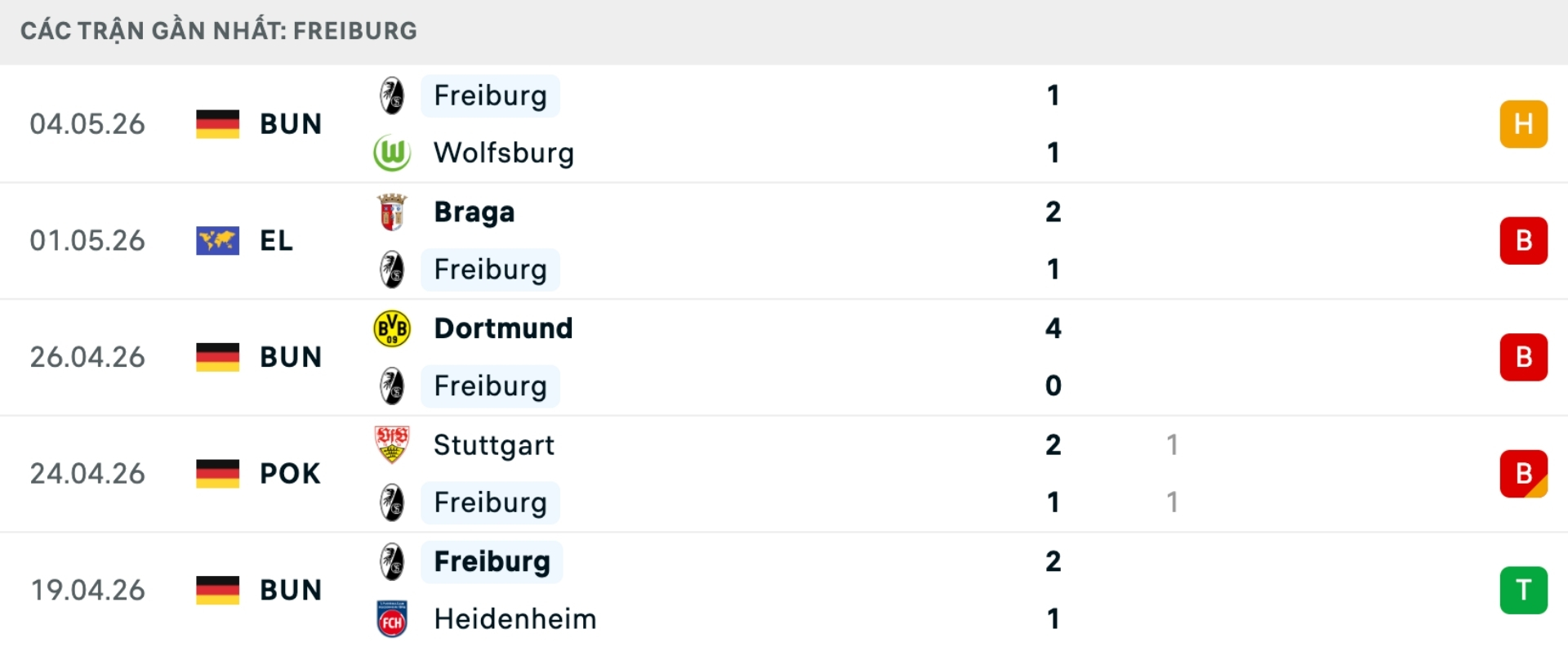Click the Europa League flag icon
Viewport: 1568px width, 647px height.
[217, 241]
